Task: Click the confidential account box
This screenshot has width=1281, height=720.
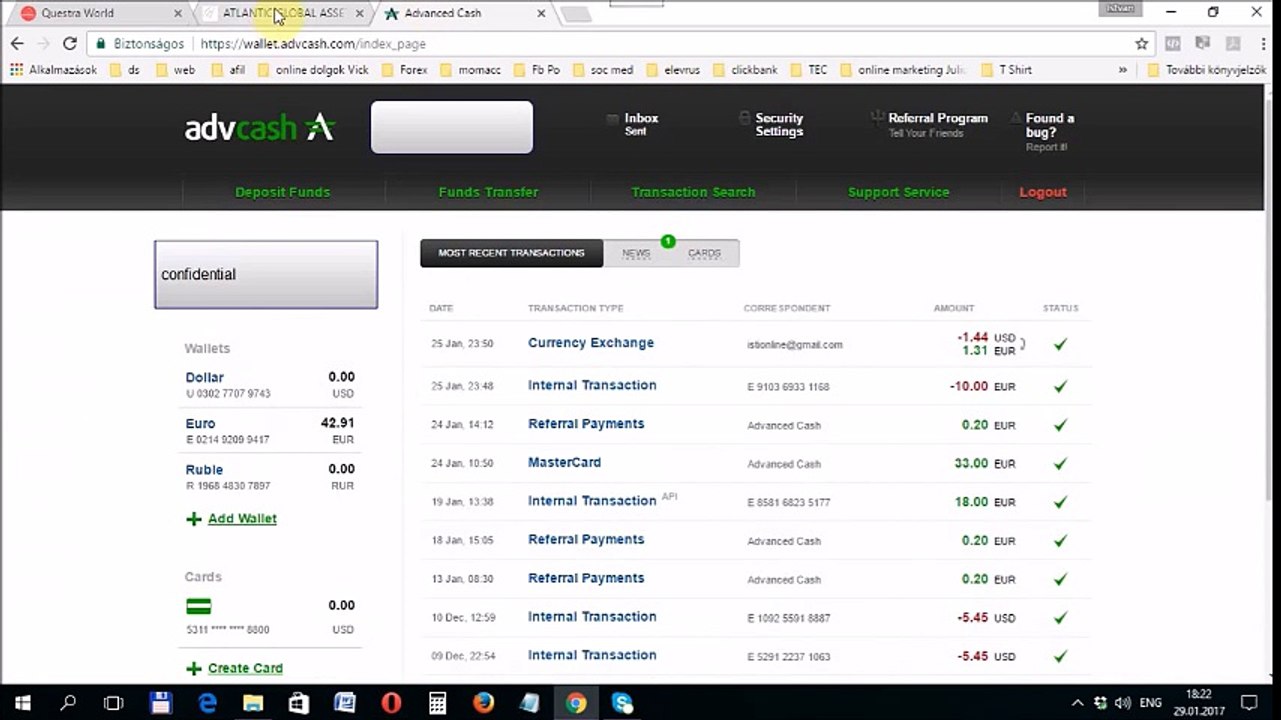Action: pyautogui.click(x=266, y=274)
